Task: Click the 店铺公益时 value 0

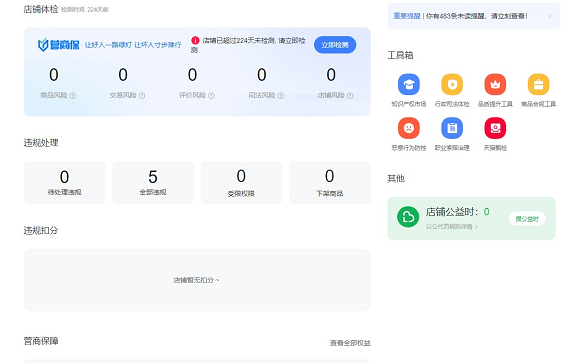Action: point(486,212)
